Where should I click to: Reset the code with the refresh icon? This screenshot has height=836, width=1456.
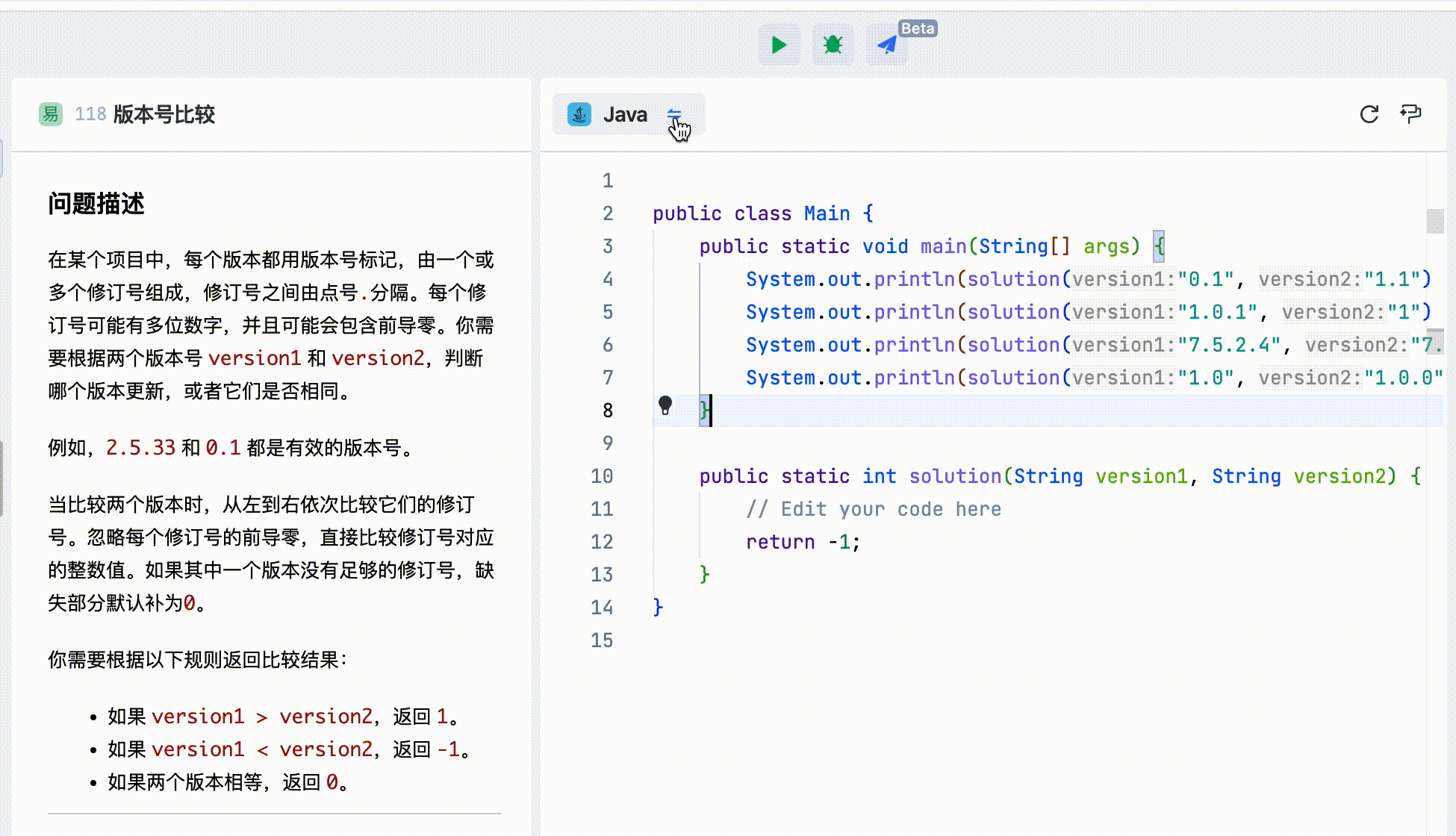1369,114
